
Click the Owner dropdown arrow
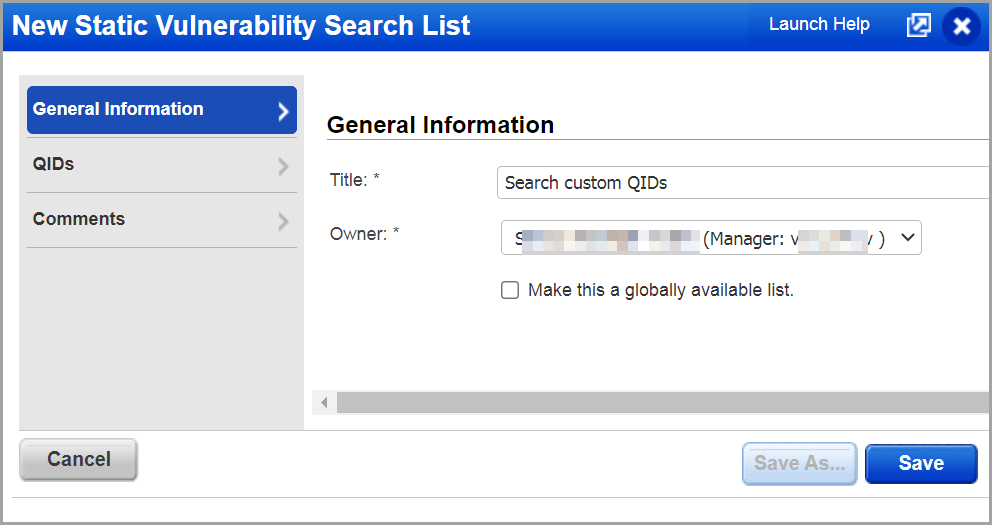(x=907, y=238)
